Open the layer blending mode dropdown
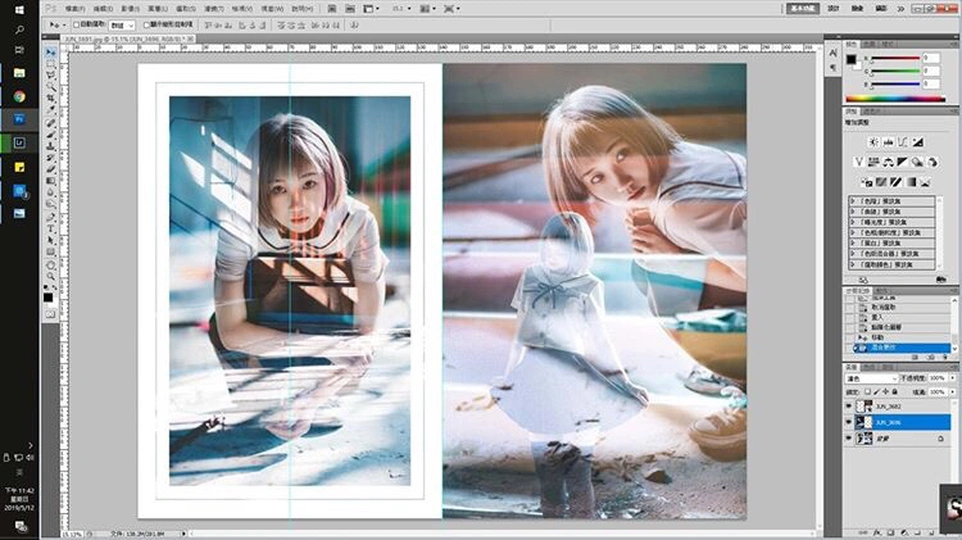Viewport: 962px width, 540px height. 871,379
